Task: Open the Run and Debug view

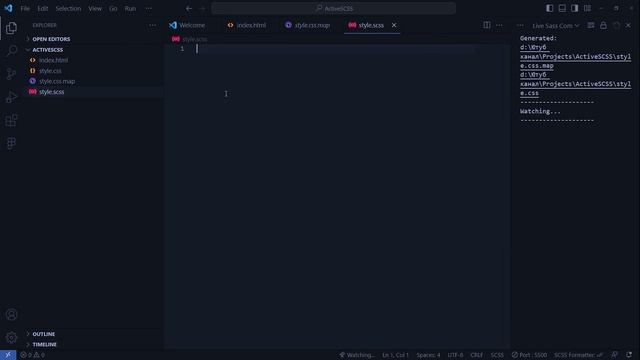Action: pos(11,97)
